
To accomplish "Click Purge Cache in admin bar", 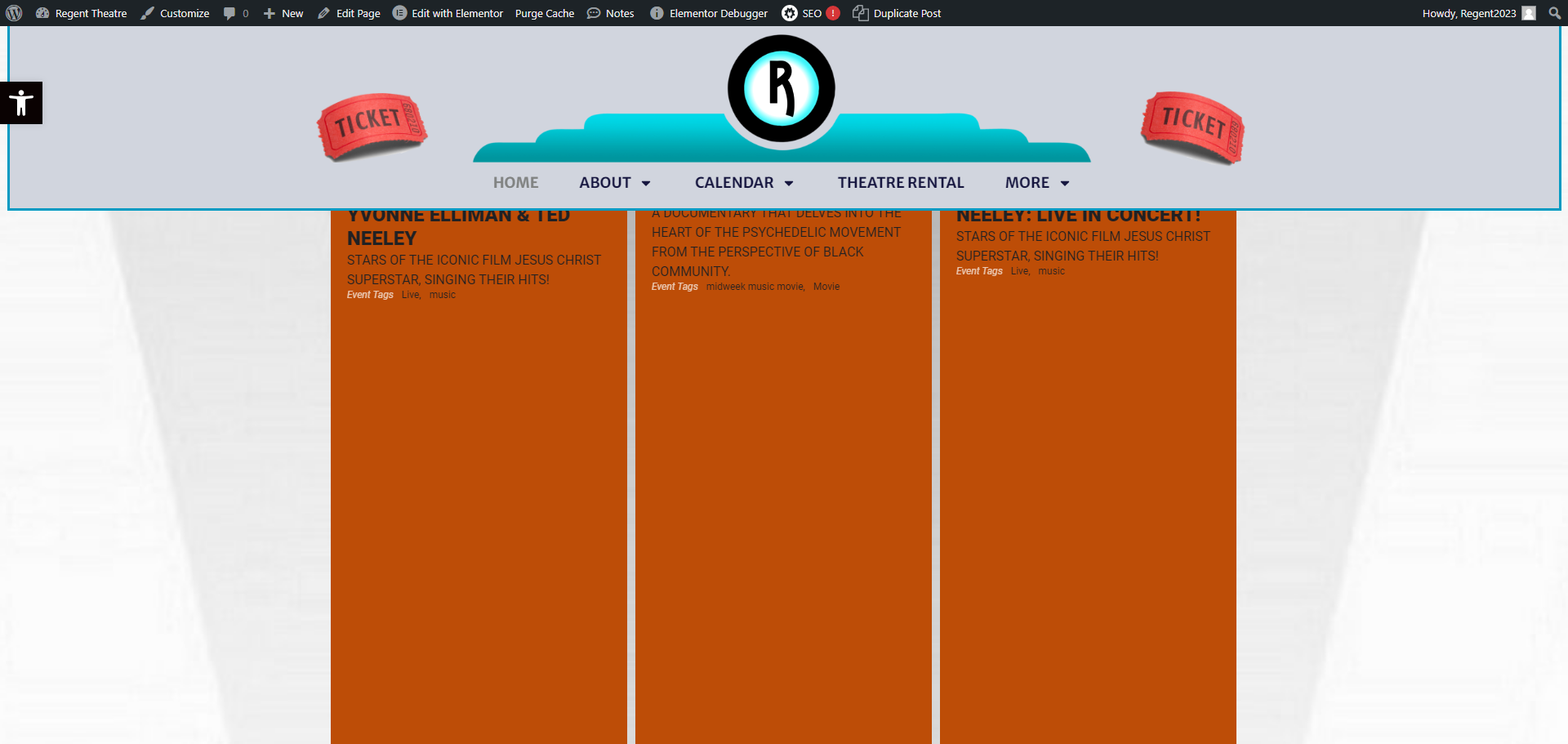I will [545, 13].
